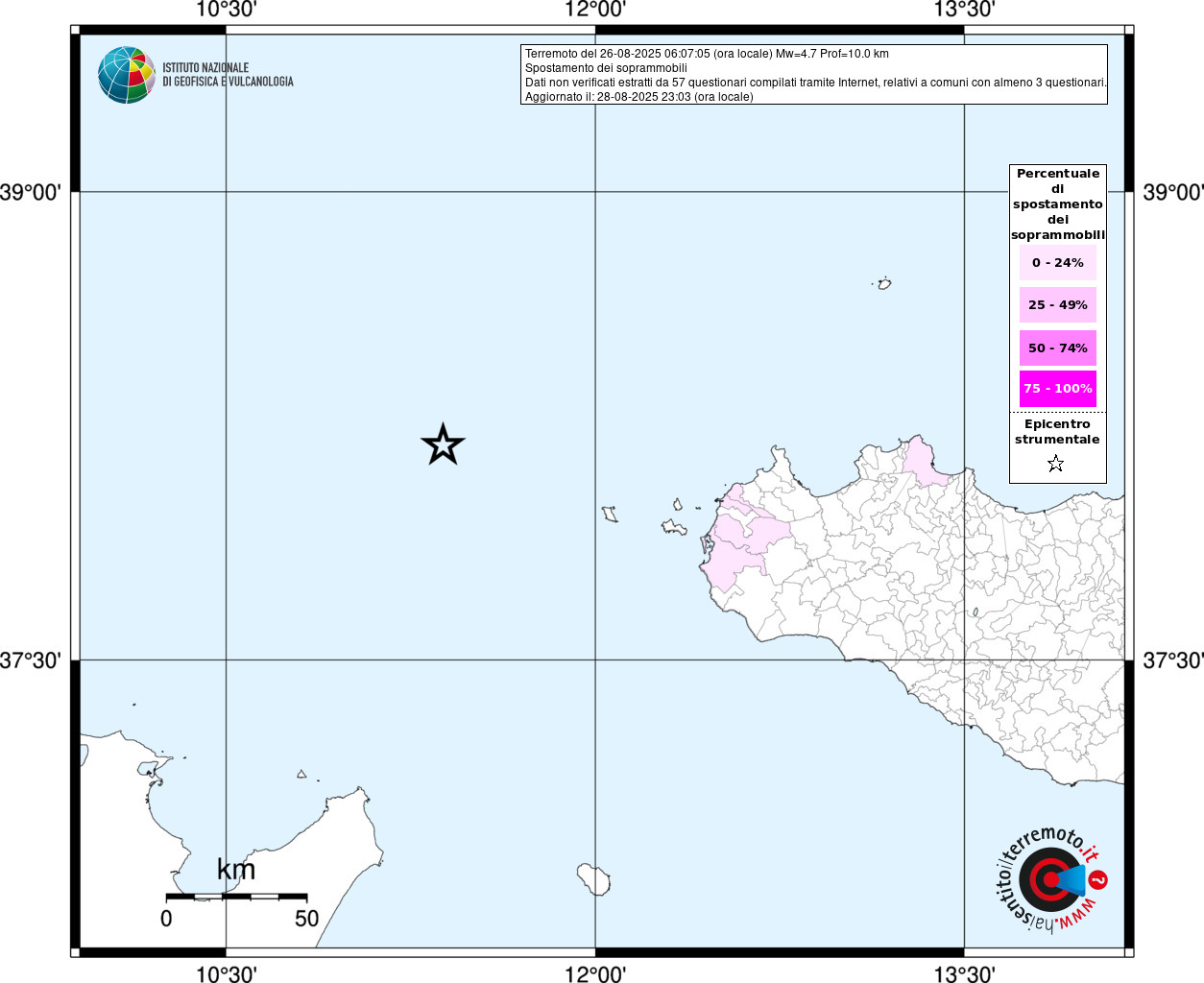Click the top 13°30' longitude label
Screen dimensions: 1204x983
click(964, 10)
